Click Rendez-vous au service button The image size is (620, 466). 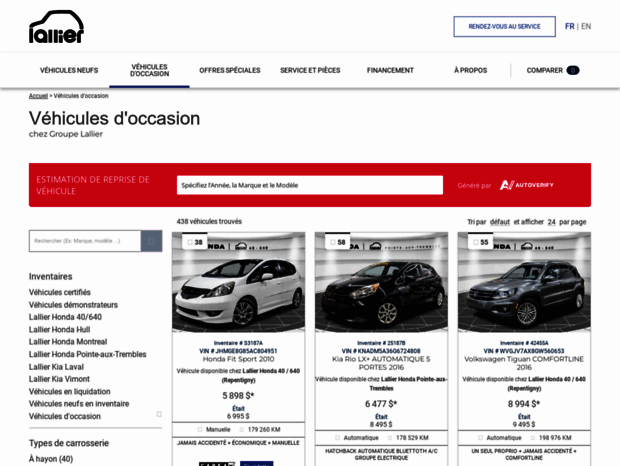pos(505,26)
